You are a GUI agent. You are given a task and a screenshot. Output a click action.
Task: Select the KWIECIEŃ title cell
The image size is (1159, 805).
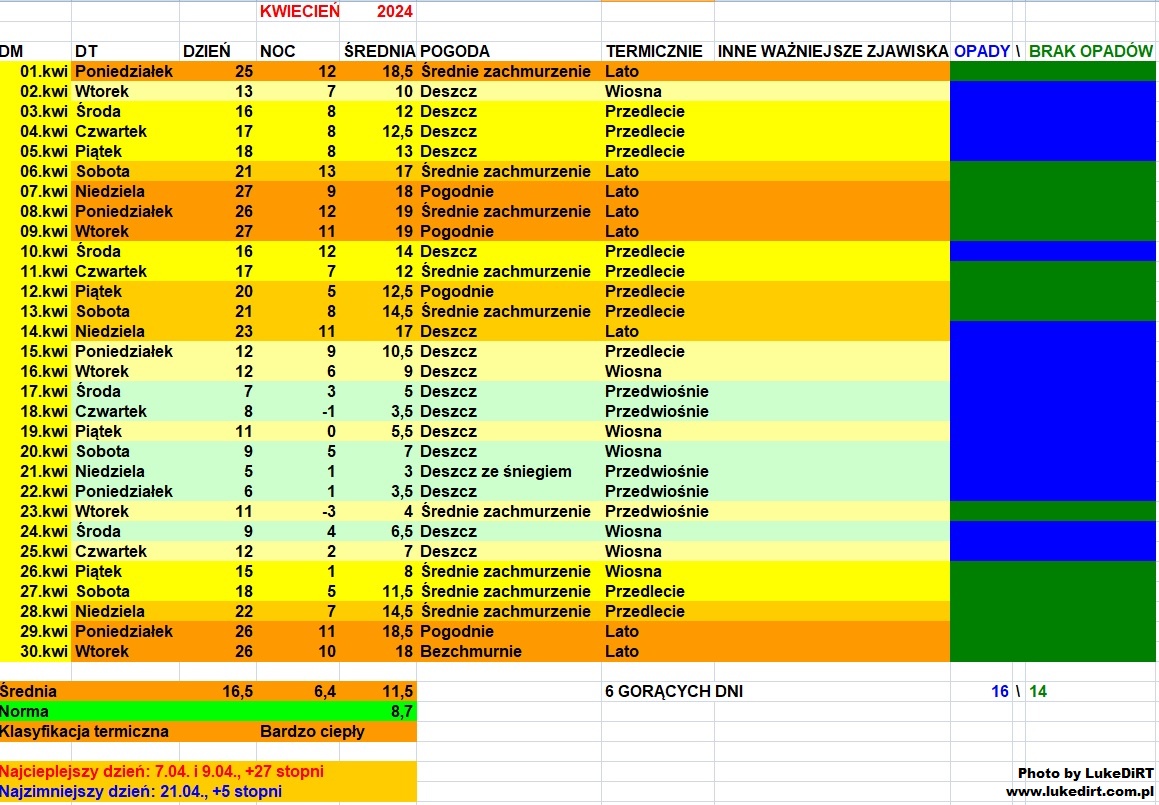pyautogui.click(x=298, y=12)
